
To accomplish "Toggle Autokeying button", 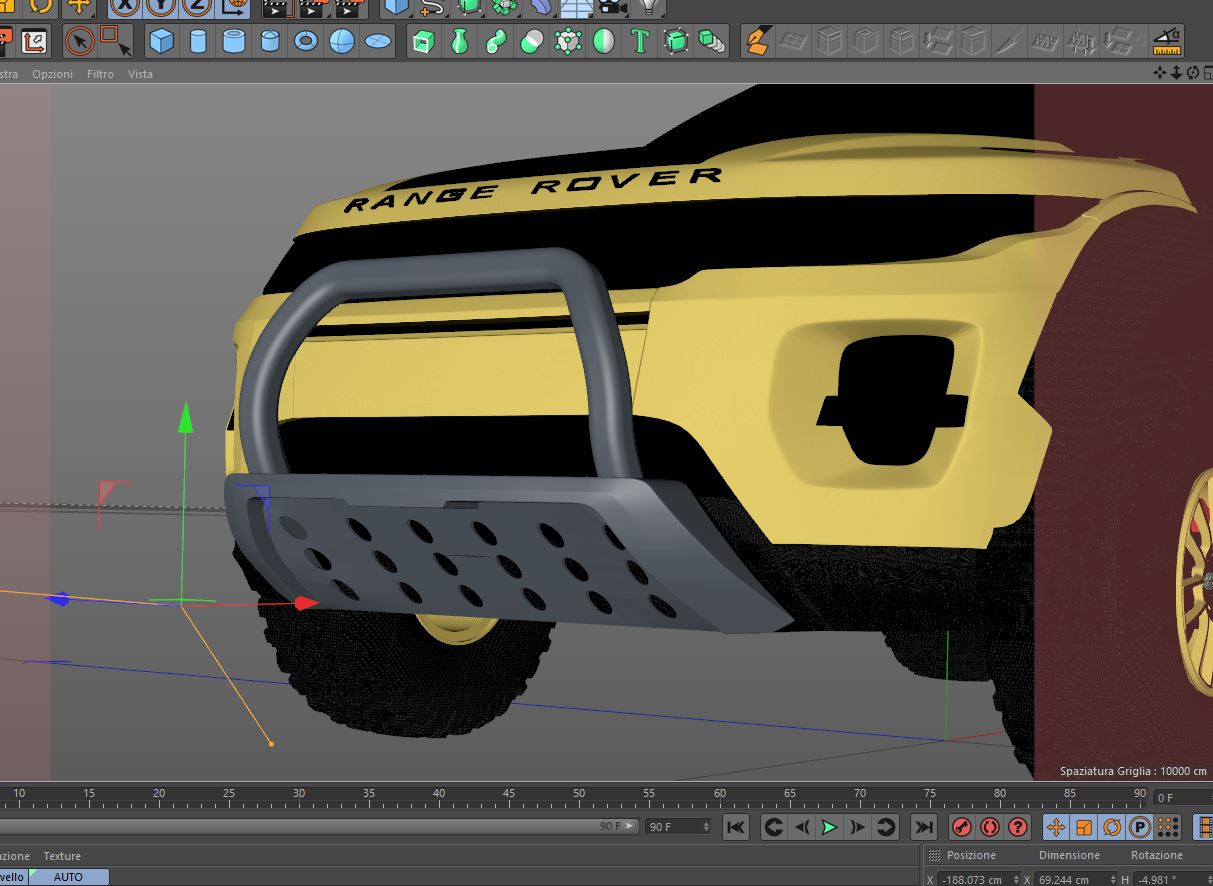I will point(990,827).
